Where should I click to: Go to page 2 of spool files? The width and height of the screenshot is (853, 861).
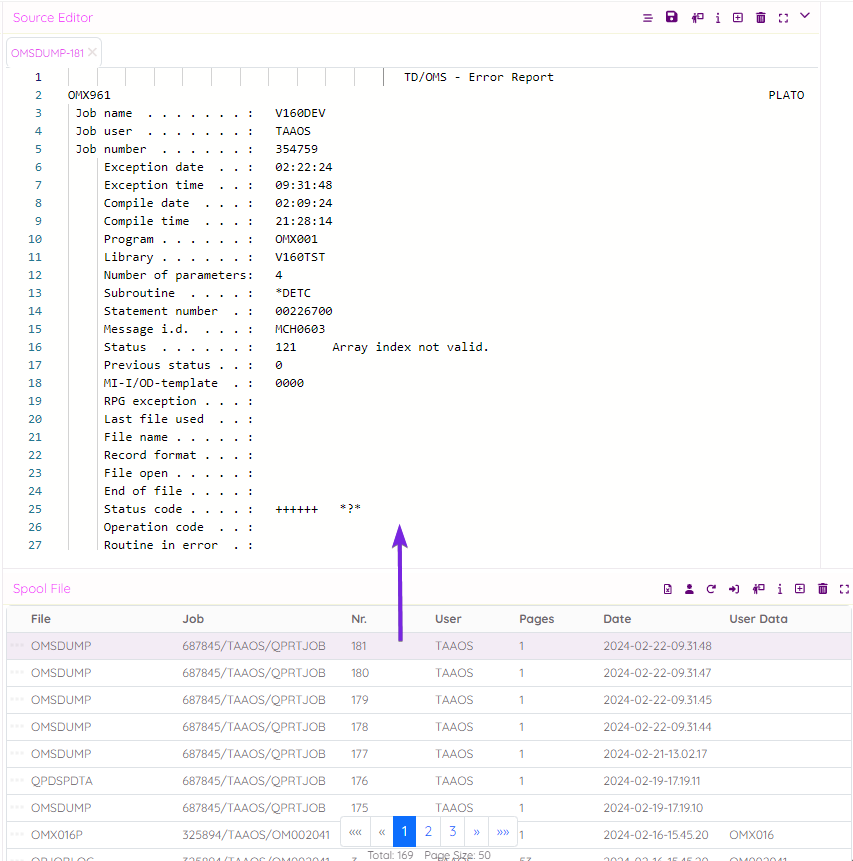tap(428, 831)
